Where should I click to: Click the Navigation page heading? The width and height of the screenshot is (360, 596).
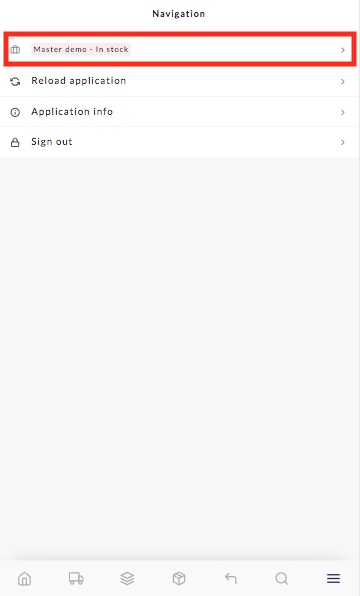[179, 14]
